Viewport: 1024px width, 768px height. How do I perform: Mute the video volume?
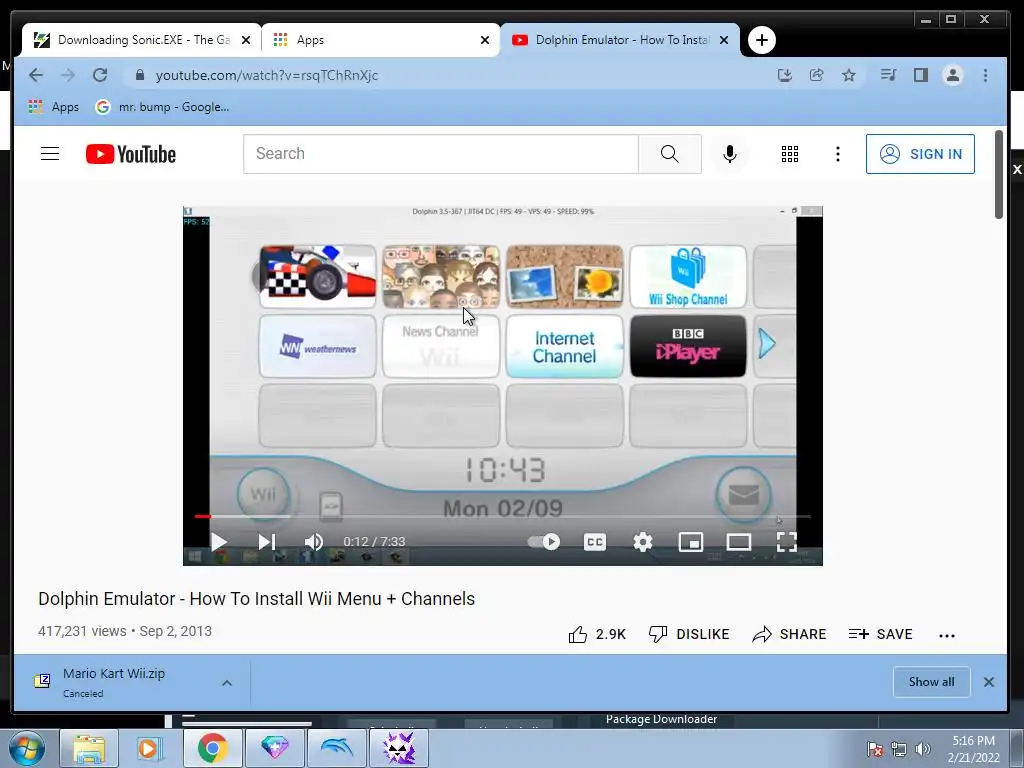[x=313, y=541]
